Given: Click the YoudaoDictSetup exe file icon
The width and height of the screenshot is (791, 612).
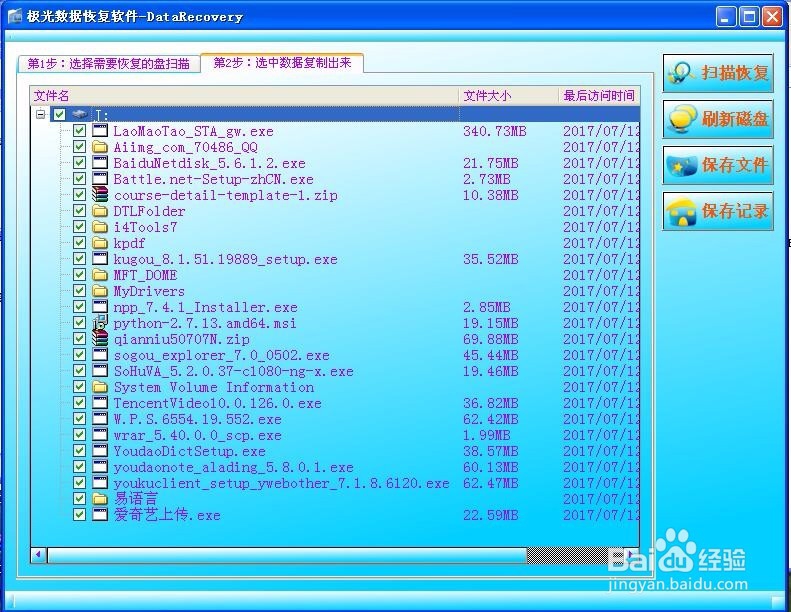Looking at the screenshot, I should point(100,451).
